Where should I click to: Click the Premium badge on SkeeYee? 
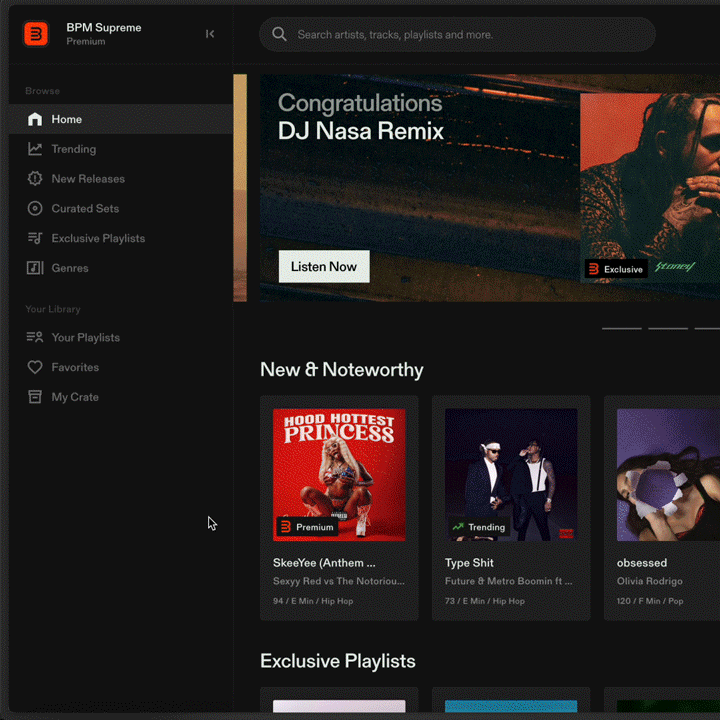click(307, 527)
